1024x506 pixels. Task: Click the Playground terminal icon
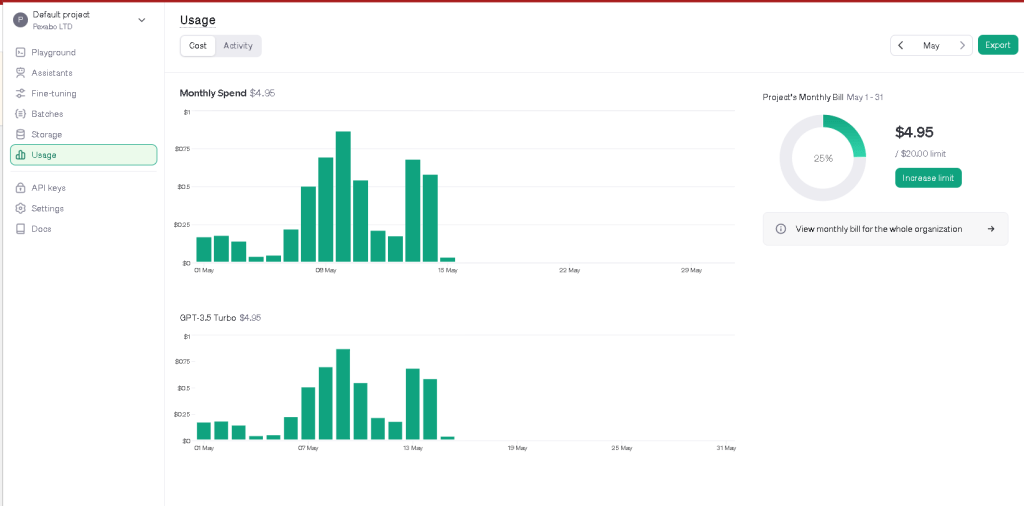coord(20,52)
